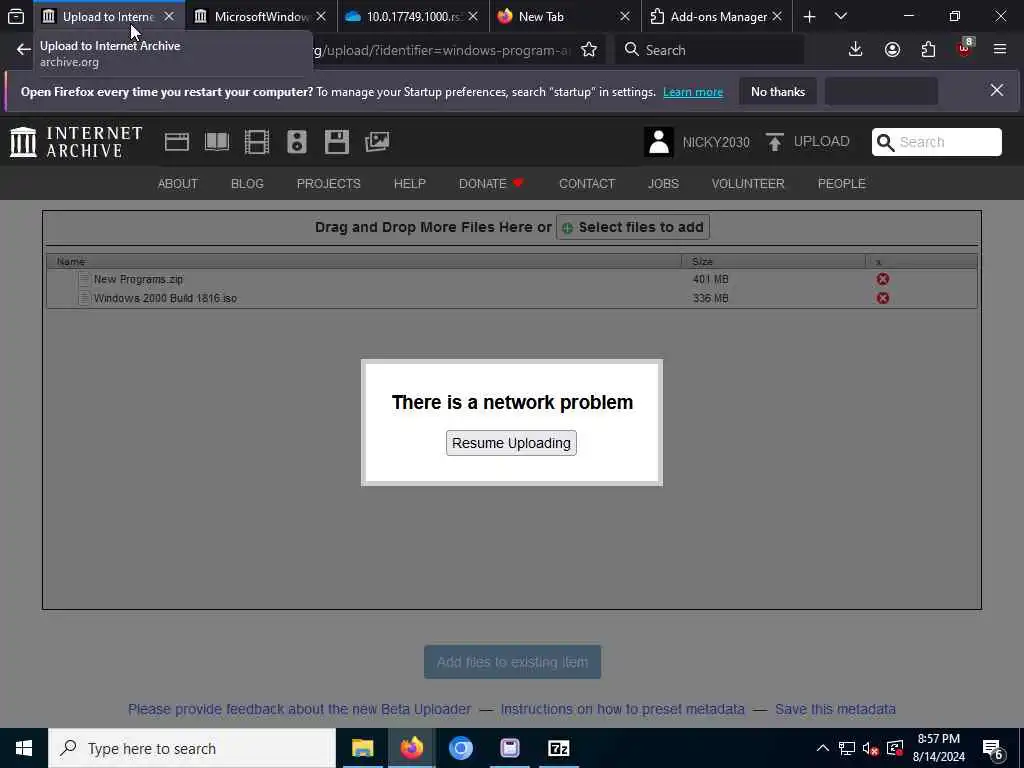Image resolution: width=1024 pixels, height=768 pixels.
Task: Open the Software floppy-disk icon
Action: click(337, 142)
